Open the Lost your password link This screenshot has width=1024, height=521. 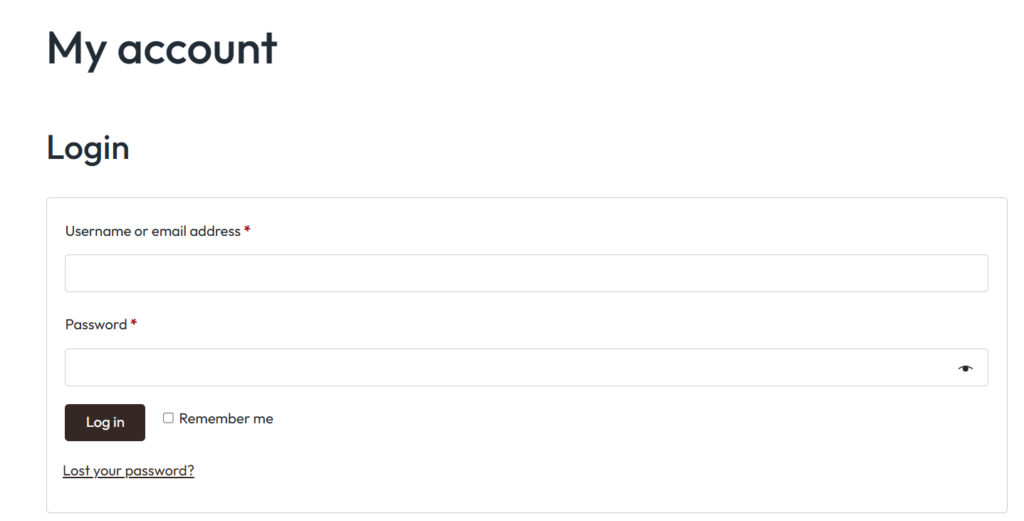pos(128,470)
